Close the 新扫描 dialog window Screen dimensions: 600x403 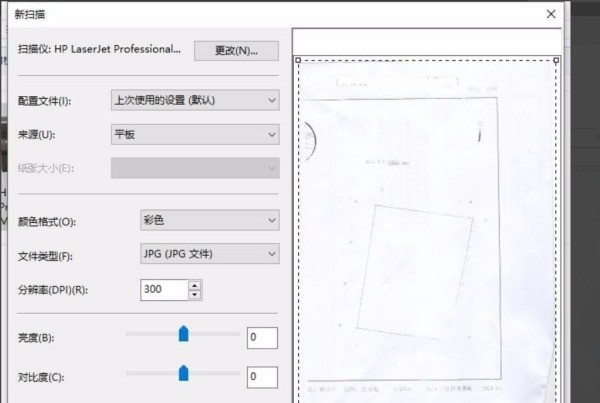coord(550,14)
